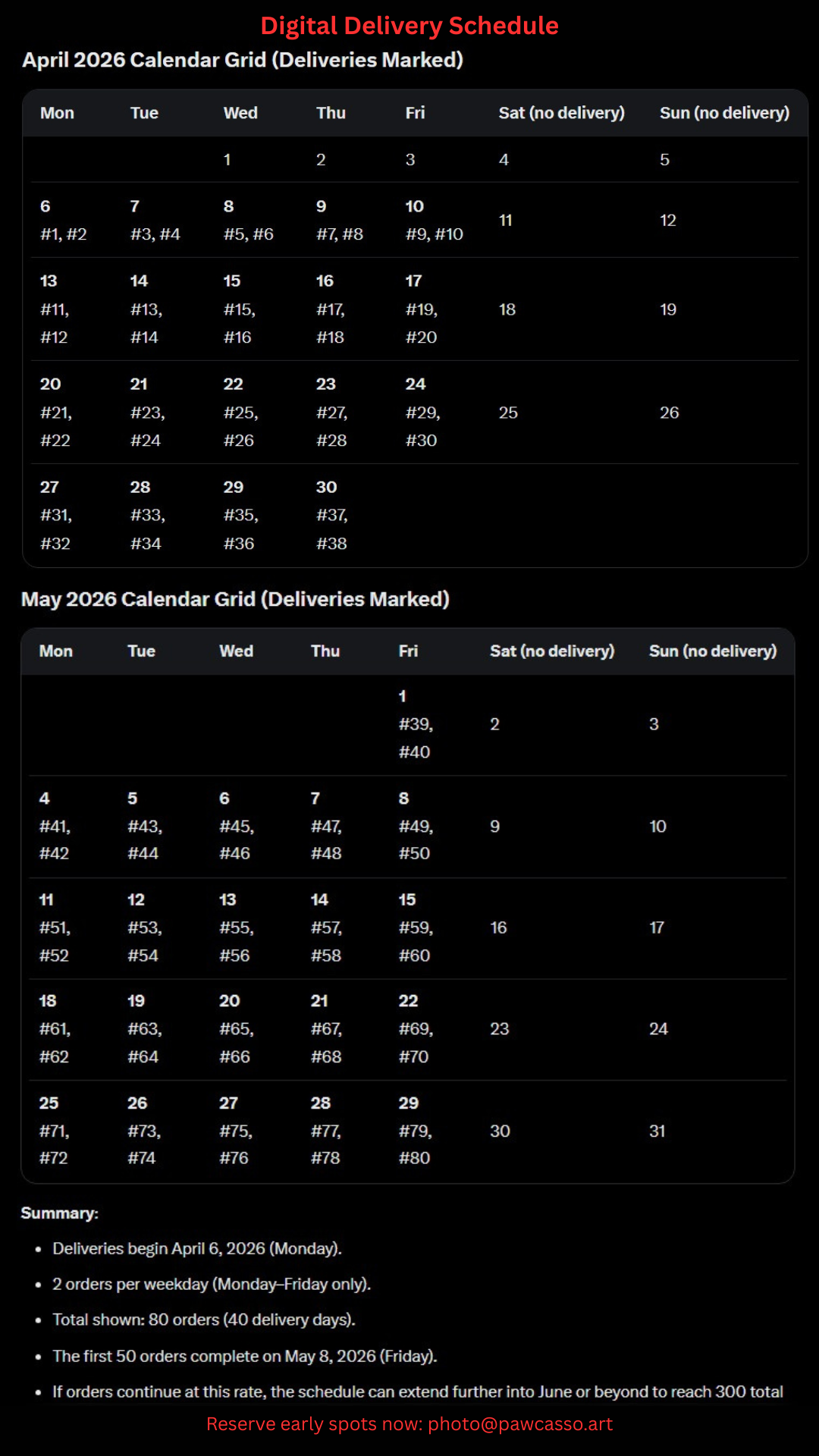The image size is (819, 1456).
Task: Click May 1 cell with orders #39, #40
Action: (416, 724)
